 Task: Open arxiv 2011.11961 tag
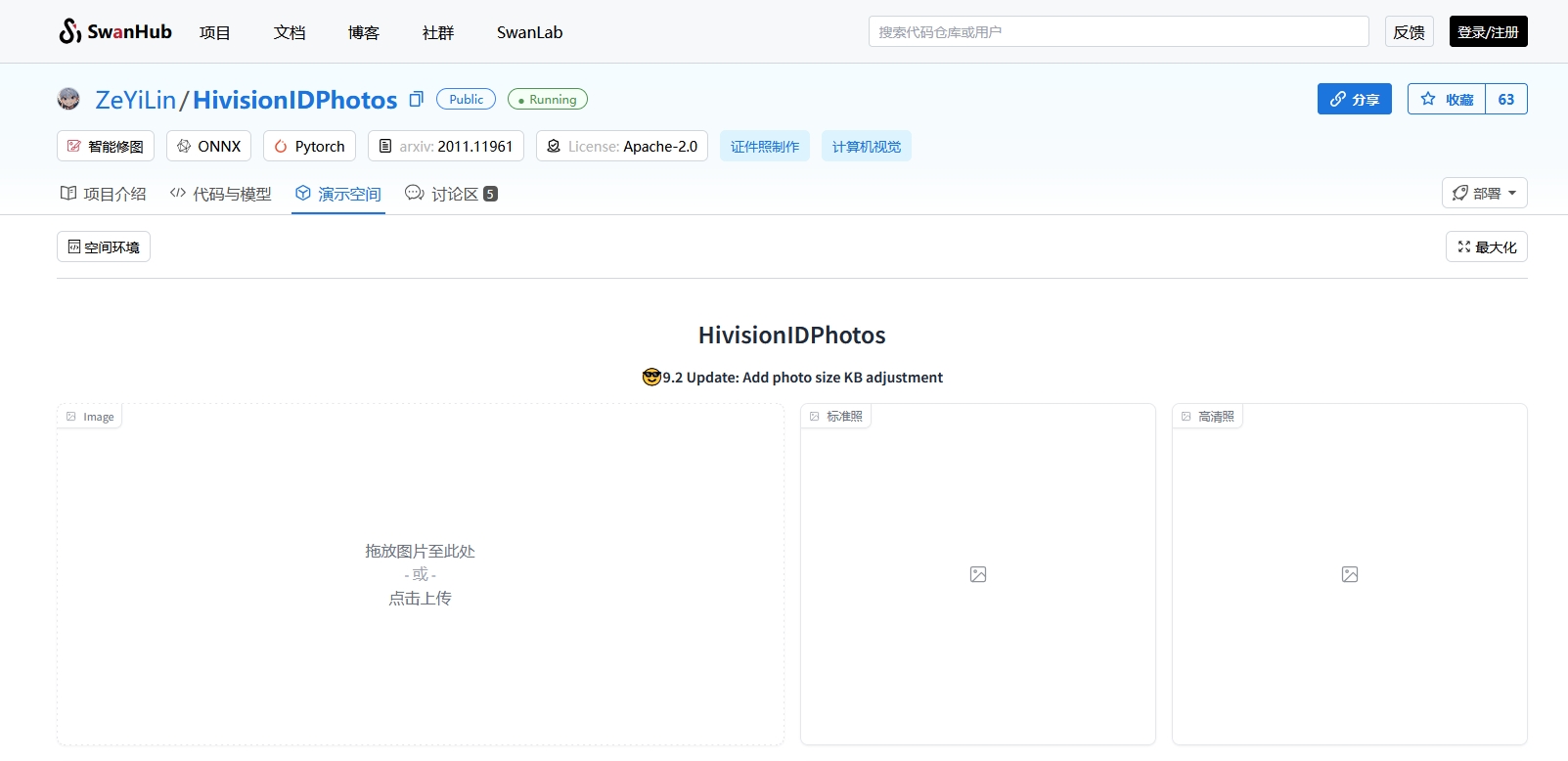coord(446,146)
